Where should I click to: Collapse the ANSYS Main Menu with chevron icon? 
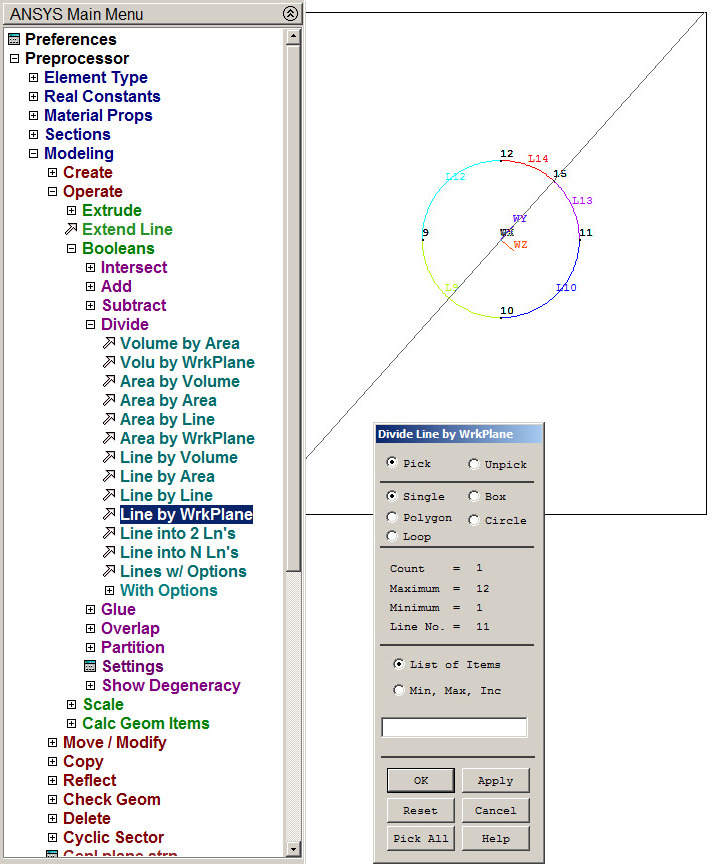tap(290, 13)
